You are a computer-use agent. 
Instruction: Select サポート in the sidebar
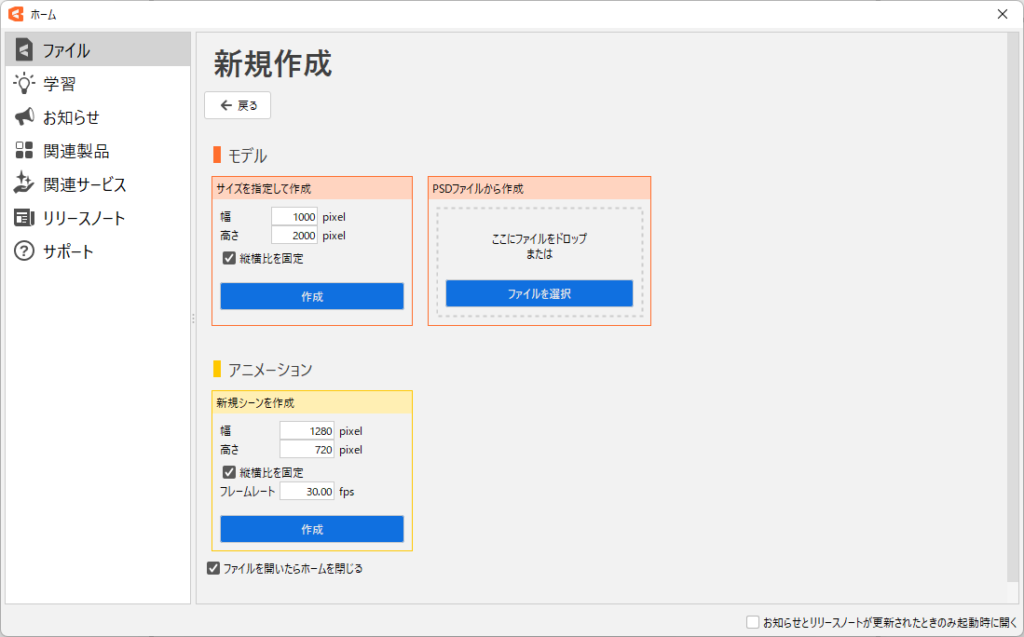pos(68,251)
